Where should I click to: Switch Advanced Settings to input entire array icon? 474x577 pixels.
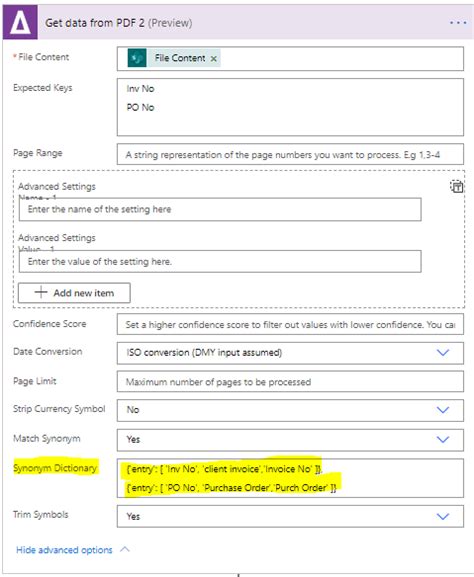tap(457, 186)
